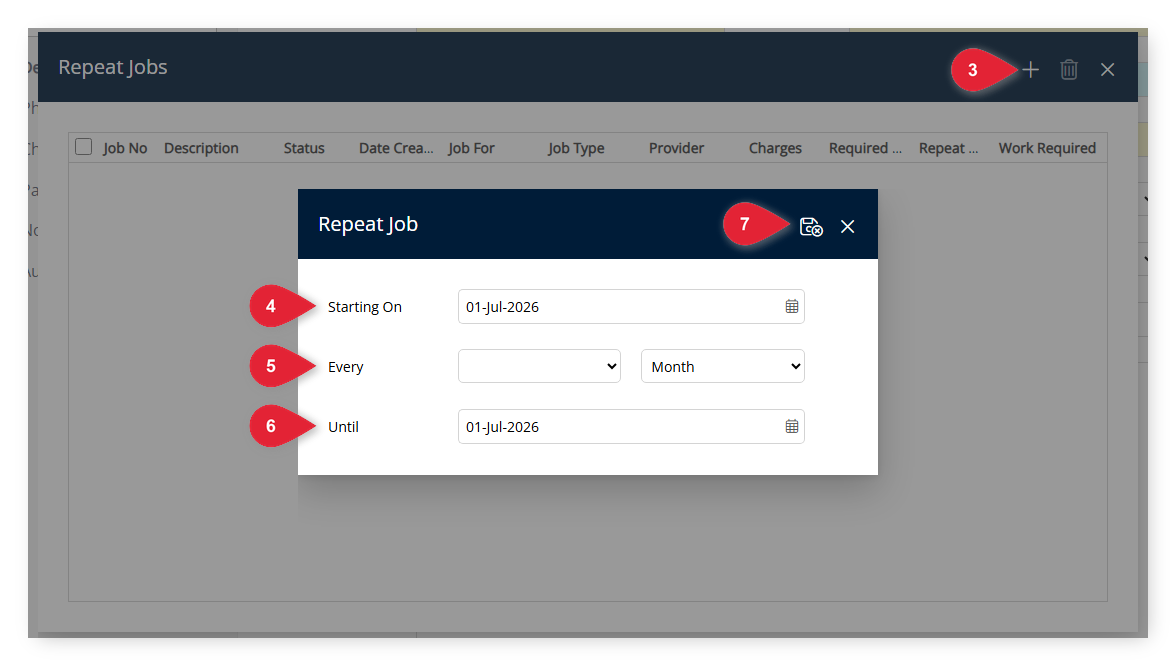The width and height of the screenshot is (1176, 666).
Task: Sort by Charges column header
Action: pyautogui.click(x=775, y=148)
